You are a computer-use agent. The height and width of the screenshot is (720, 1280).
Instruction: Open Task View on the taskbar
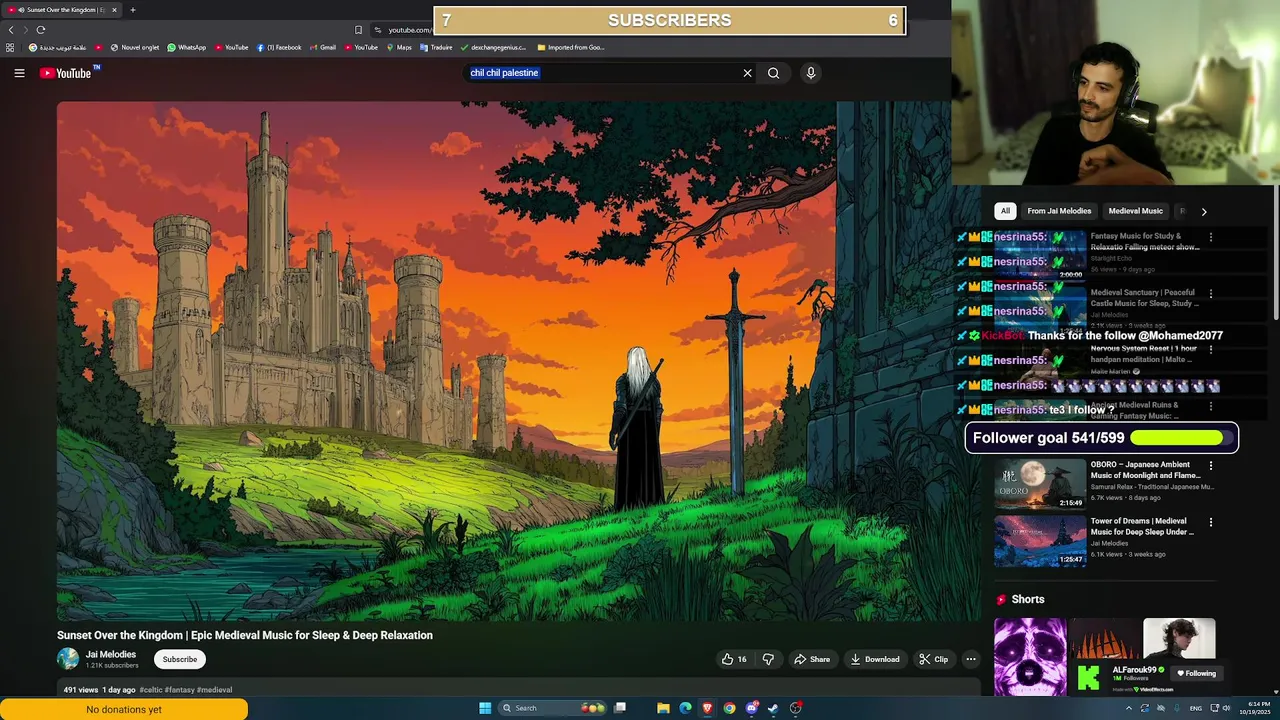click(620, 708)
